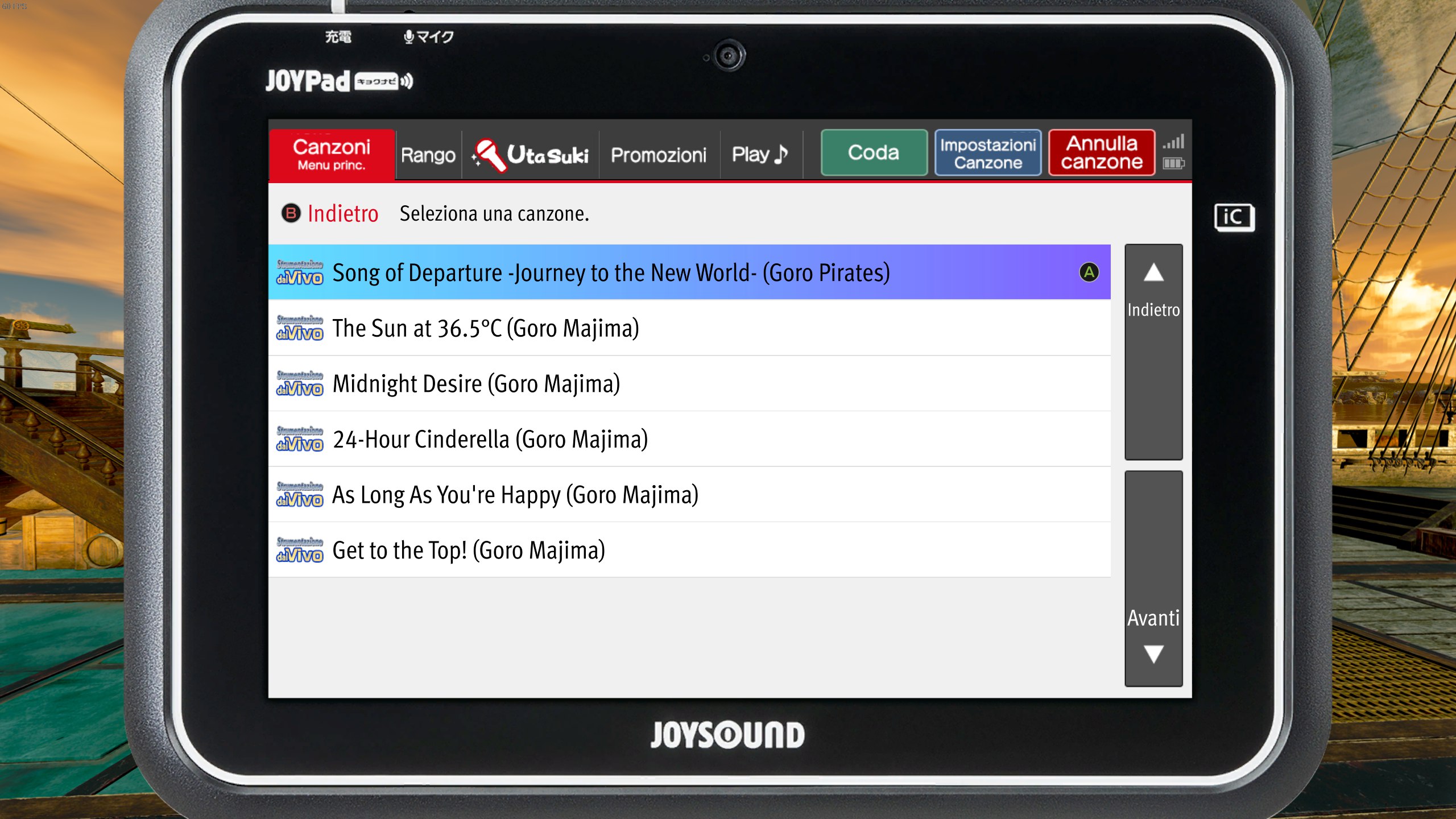The width and height of the screenshot is (1456, 819).
Task: Choose Midnight Desire (Goro Majima)
Action: coord(689,384)
